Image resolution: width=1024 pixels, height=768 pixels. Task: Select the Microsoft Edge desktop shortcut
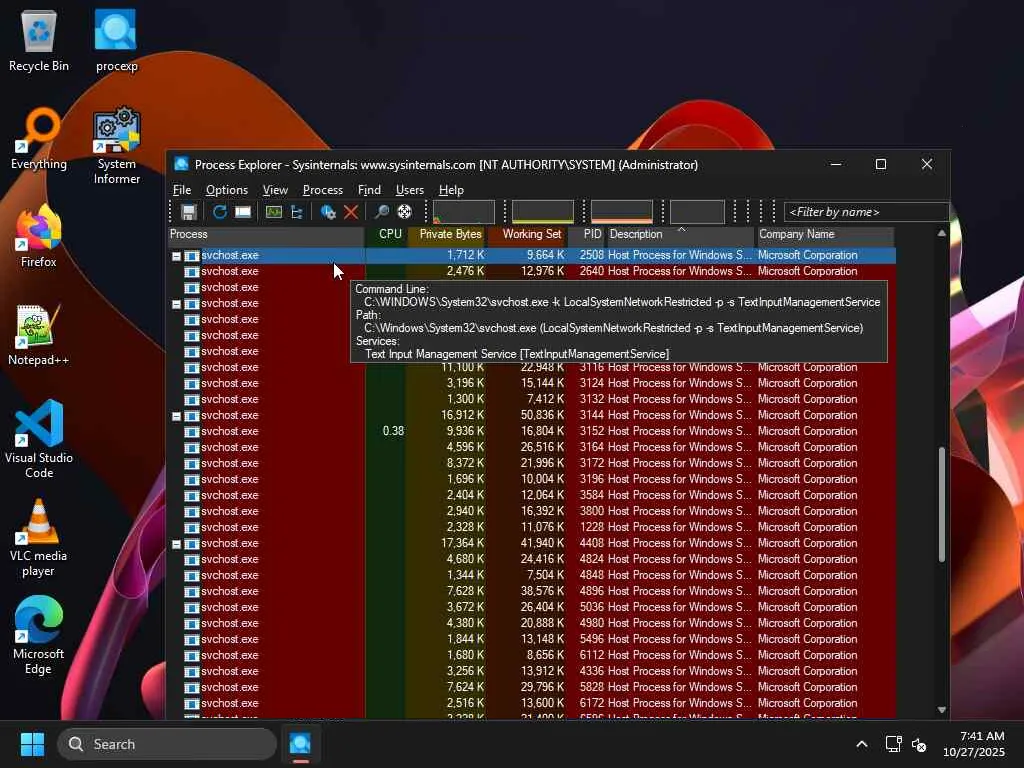pos(39,635)
